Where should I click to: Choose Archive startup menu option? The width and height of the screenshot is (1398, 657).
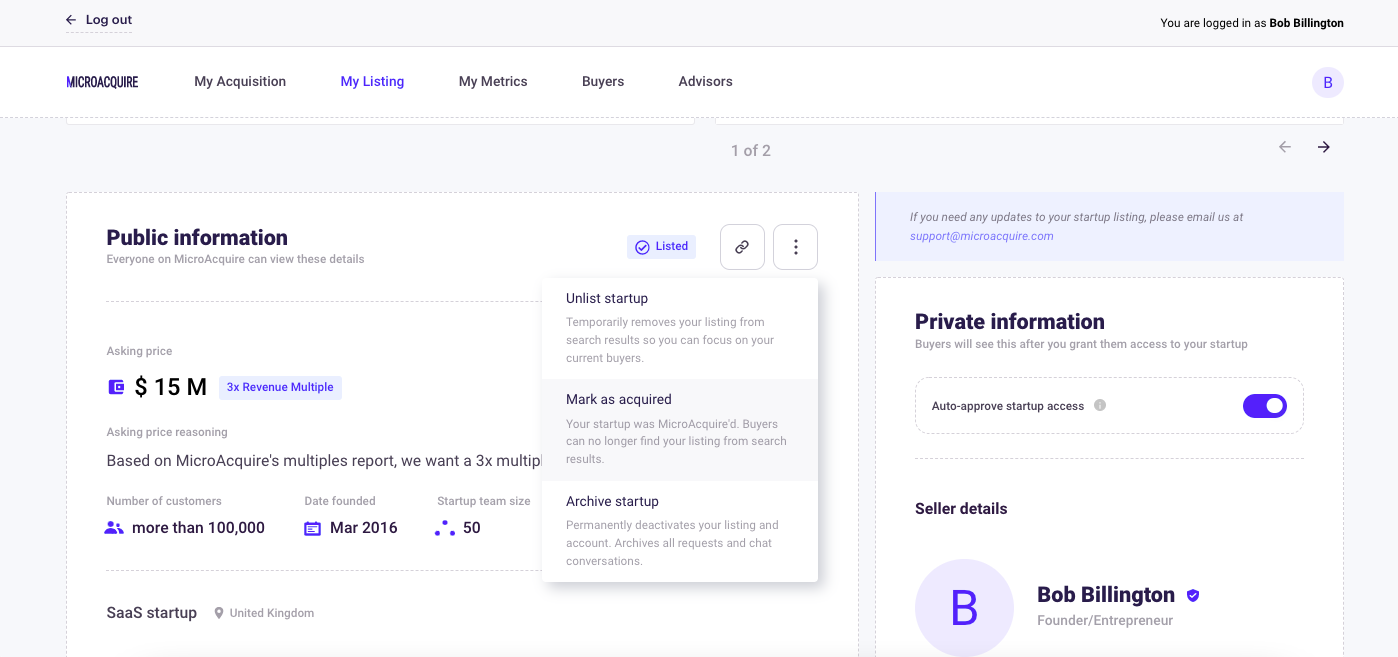[x=680, y=531]
